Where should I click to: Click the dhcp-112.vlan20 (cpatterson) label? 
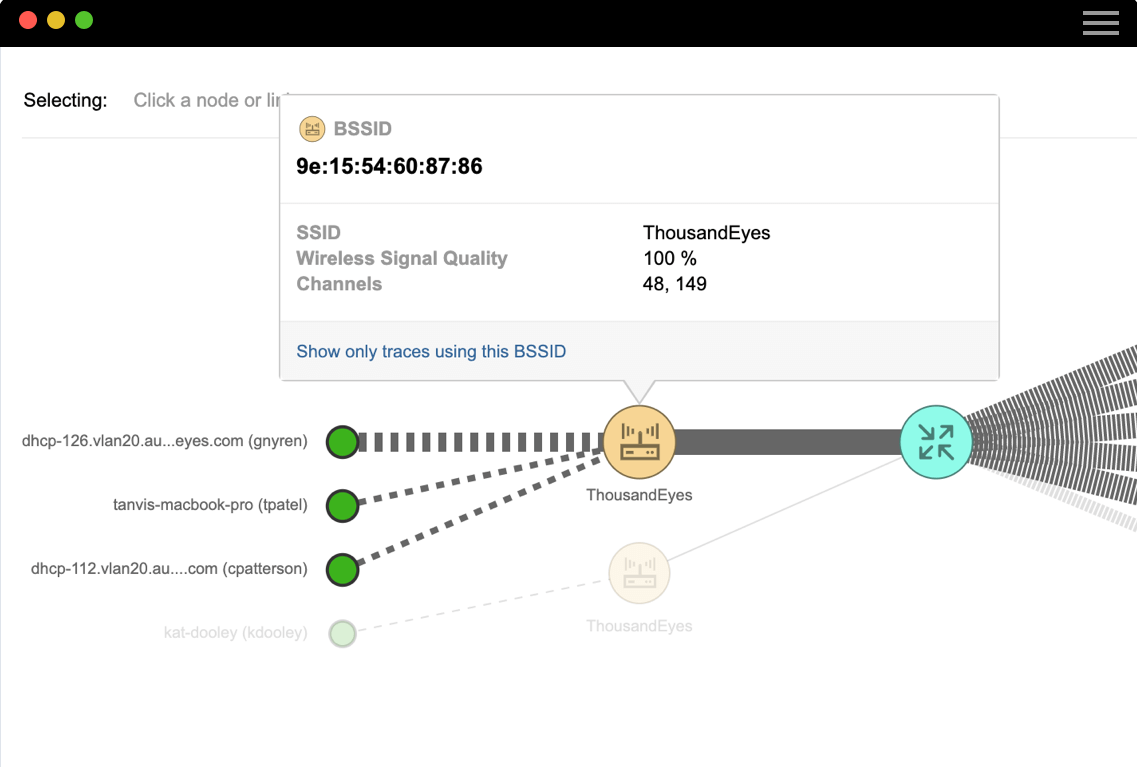tap(169, 569)
